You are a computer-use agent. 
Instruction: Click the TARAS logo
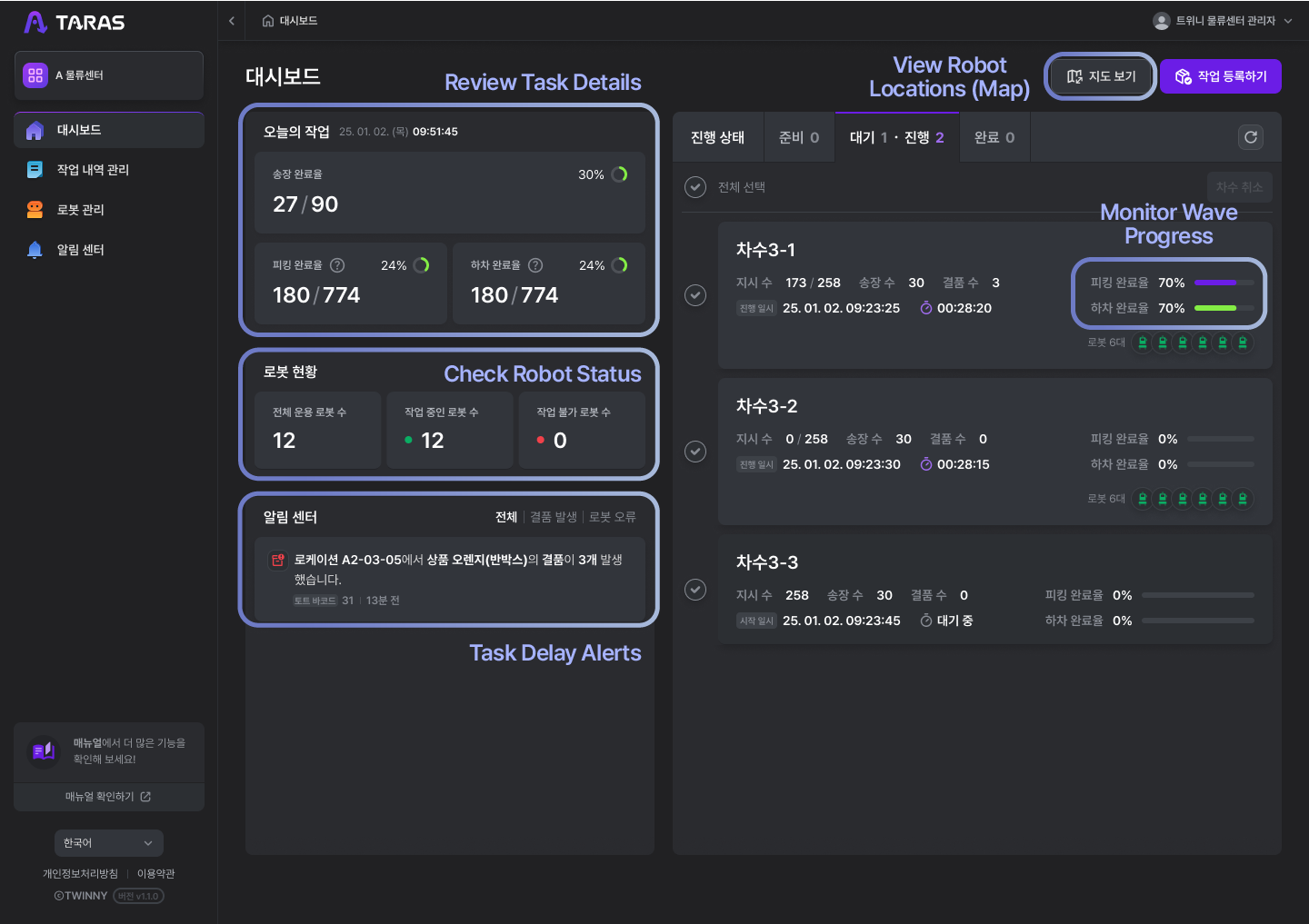click(75, 22)
